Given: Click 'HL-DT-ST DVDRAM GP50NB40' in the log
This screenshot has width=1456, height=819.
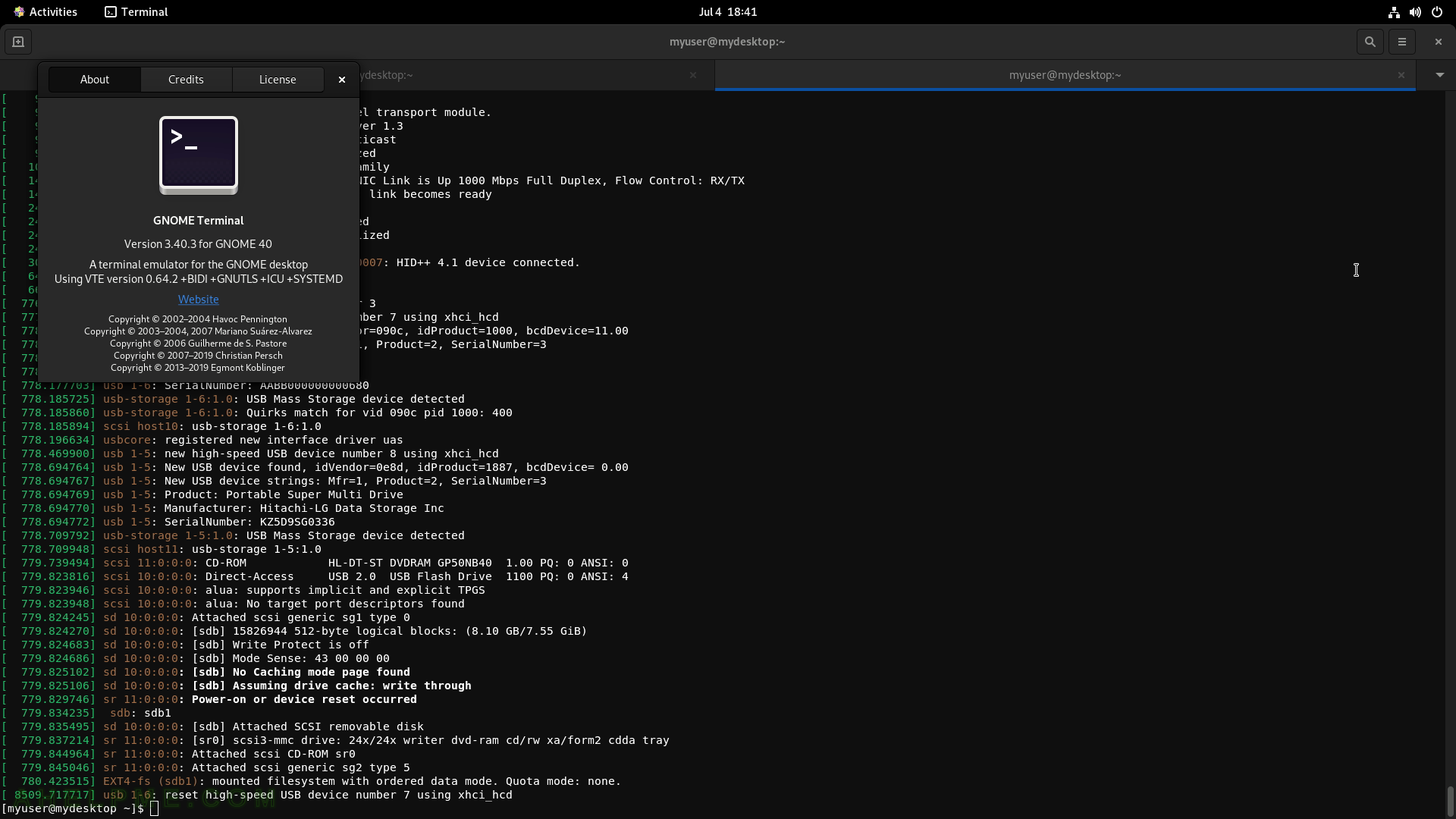Looking at the screenshot, I should [409, 563].
